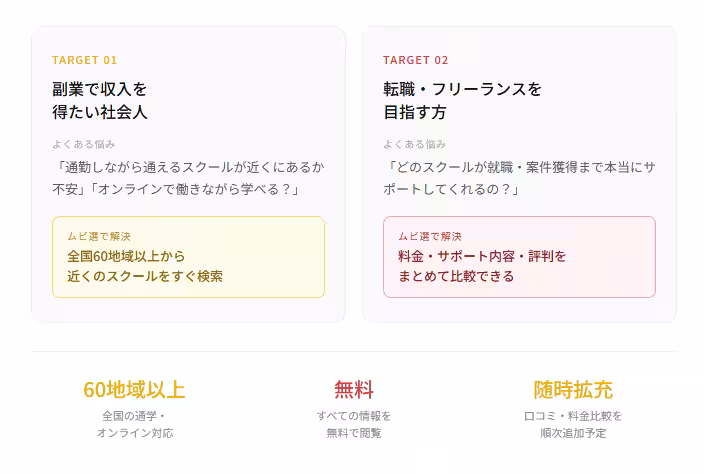Click the 随時拡充 statistic
Image resolution: width=704 pixels, height=474 pixels.
573,389
